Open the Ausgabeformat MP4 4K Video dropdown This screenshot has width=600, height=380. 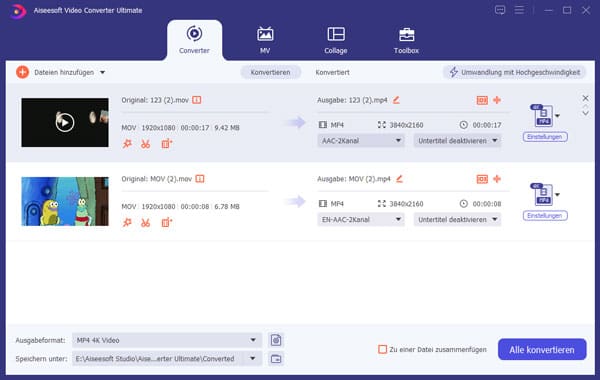tap(167, 340)
